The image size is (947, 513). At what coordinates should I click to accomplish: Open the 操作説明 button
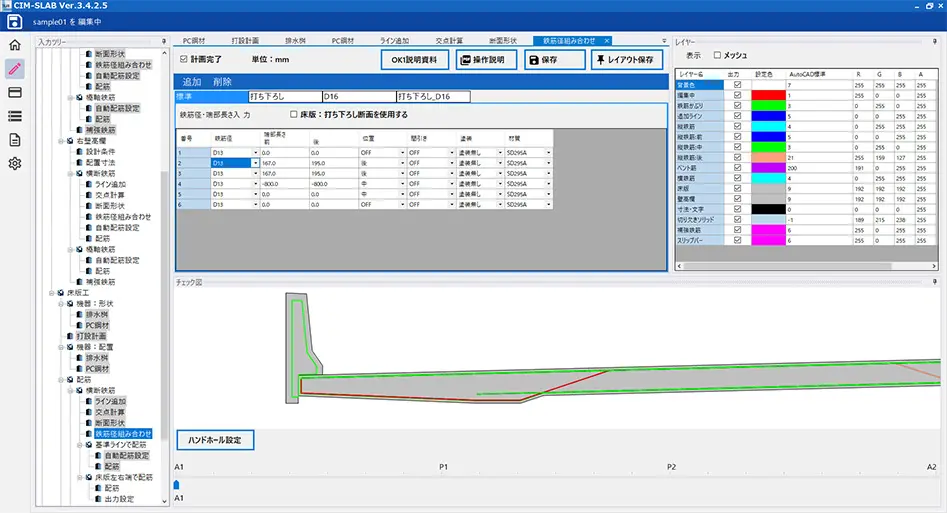[486, 60]
